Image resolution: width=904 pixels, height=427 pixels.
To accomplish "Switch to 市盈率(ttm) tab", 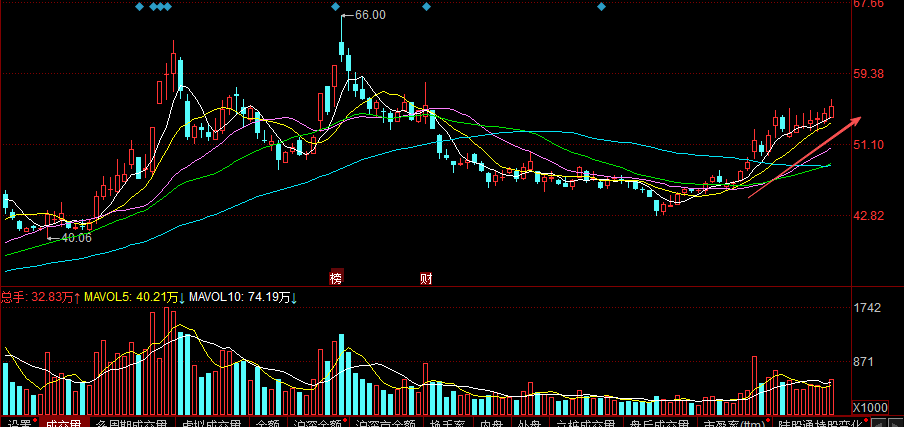I will (x=733, y=423).
